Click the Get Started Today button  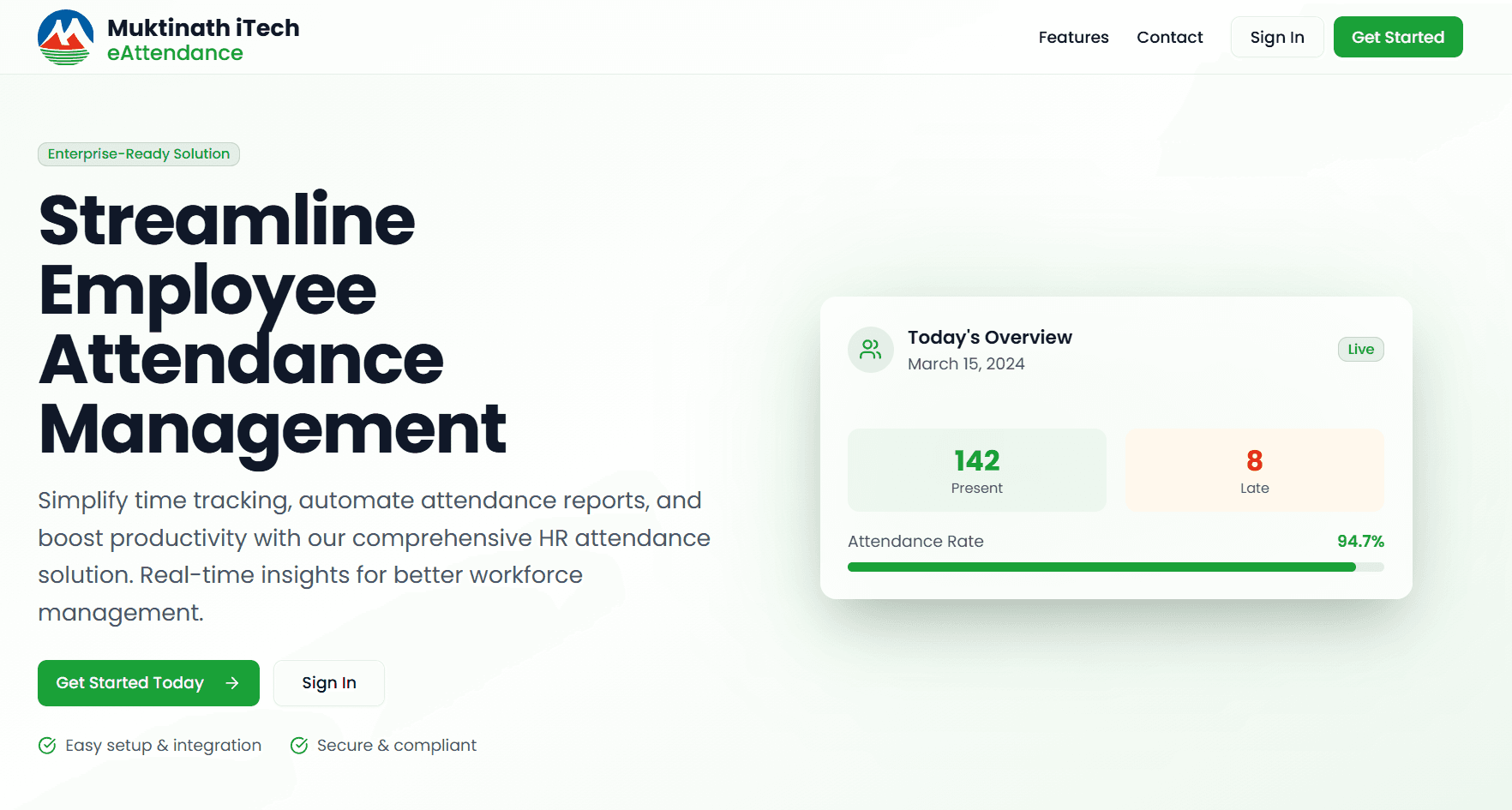pos(147,682)
